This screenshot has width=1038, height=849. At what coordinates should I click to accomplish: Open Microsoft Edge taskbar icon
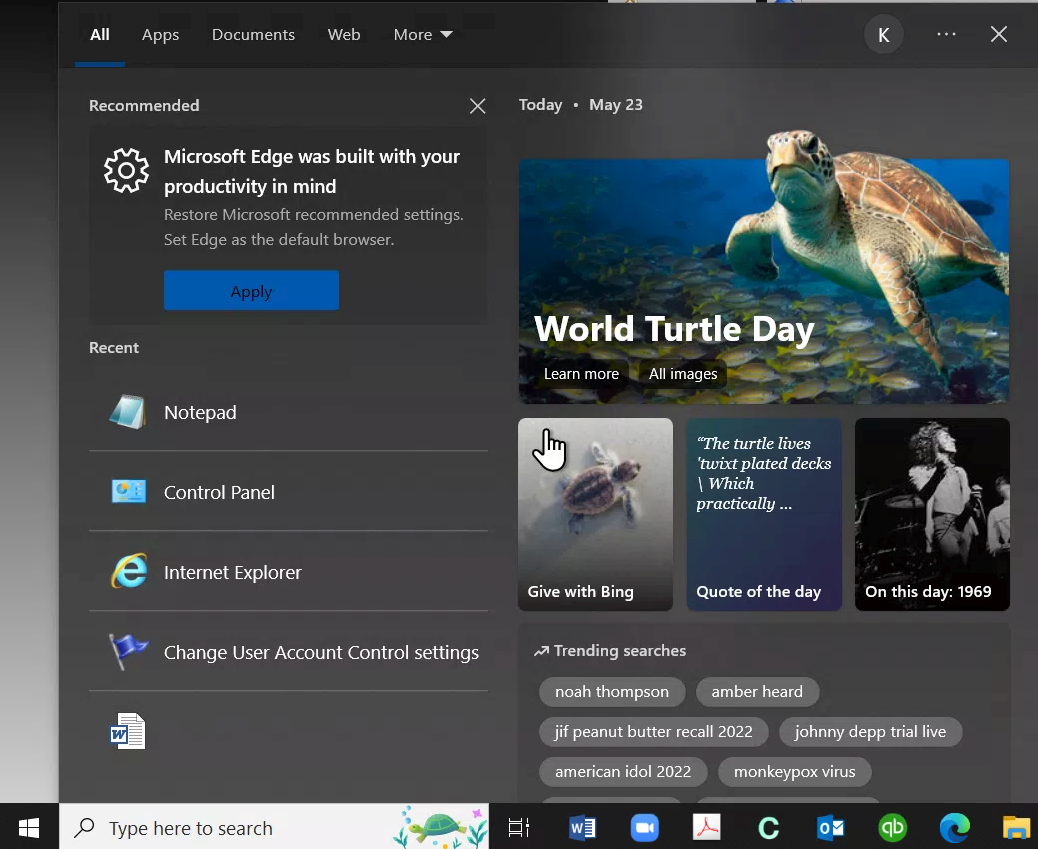(x=954, y=827)
